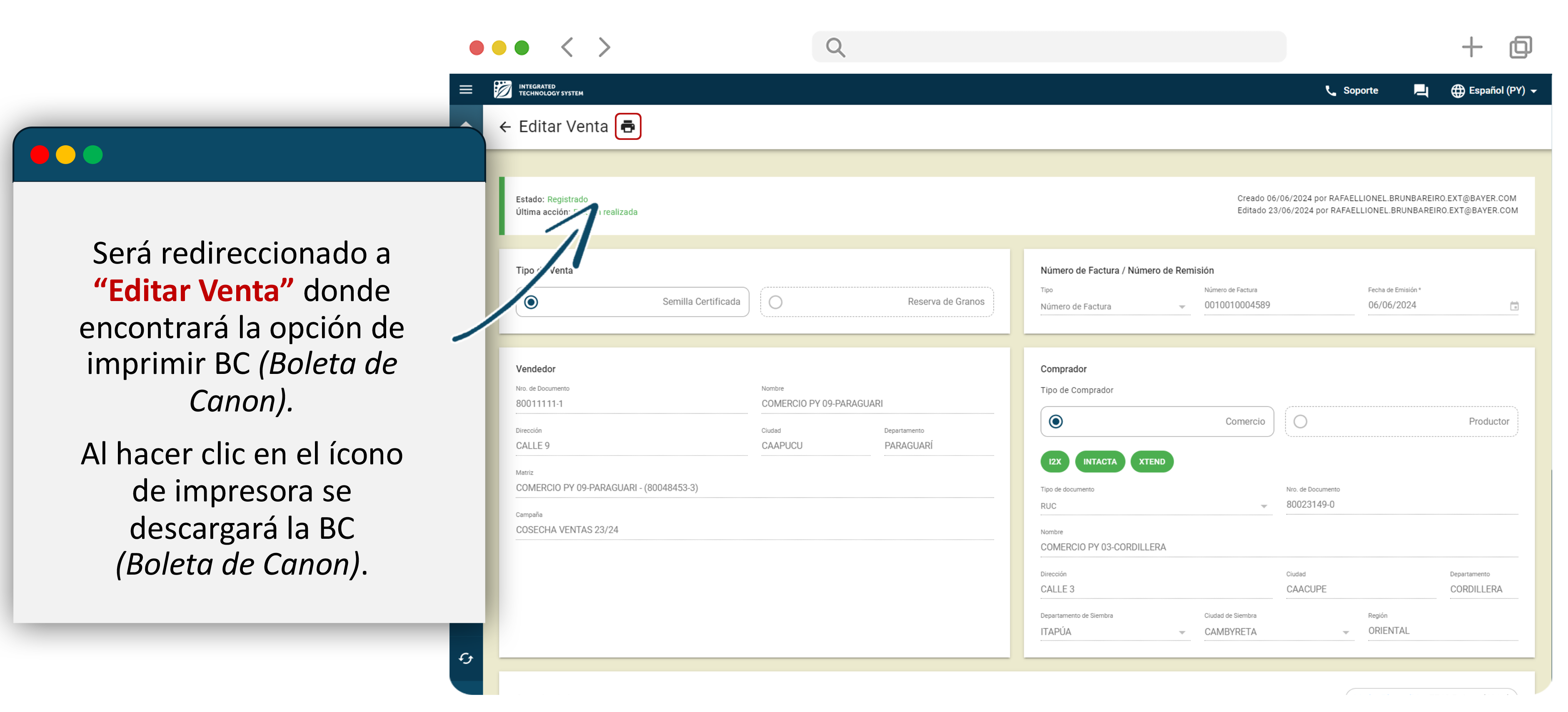Image resolution: width=1568 pixels, height=712 pixels.
Task: Expand the Número de Factura type dropdown
Action: coord(1181,307)
